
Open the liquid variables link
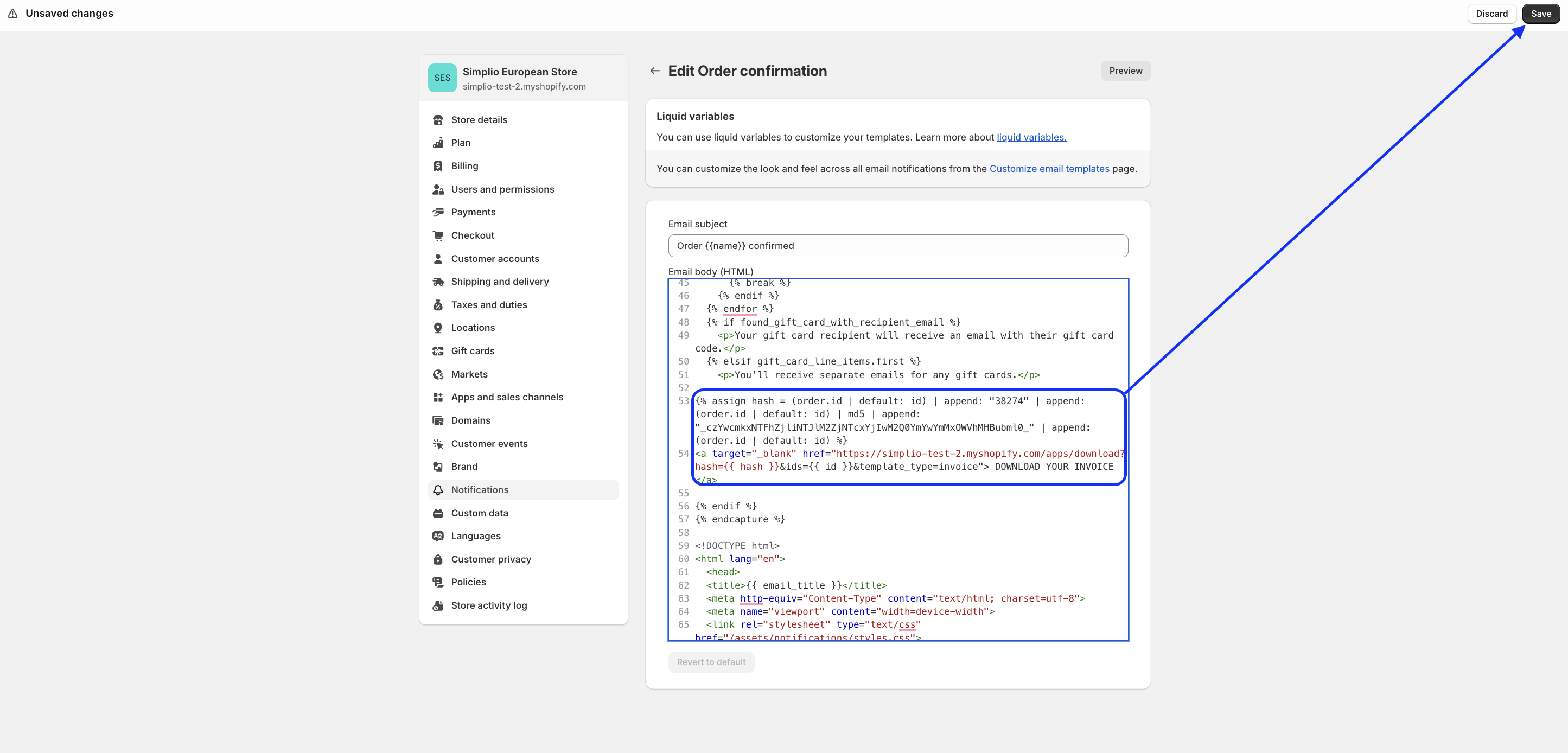pyautogui.click(x=1031, y=138)
